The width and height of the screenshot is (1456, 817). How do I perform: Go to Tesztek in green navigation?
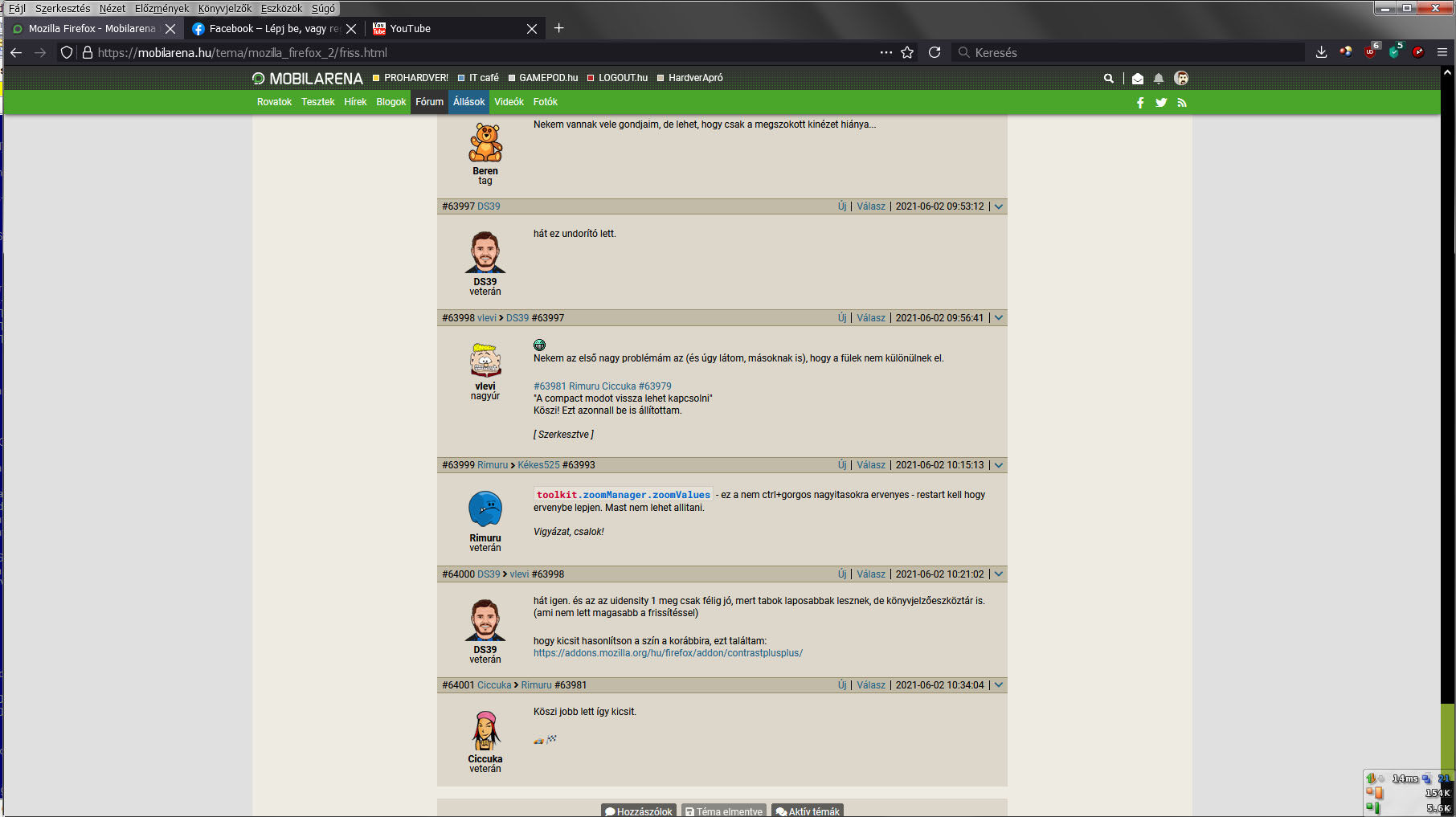tap(318, 102)
